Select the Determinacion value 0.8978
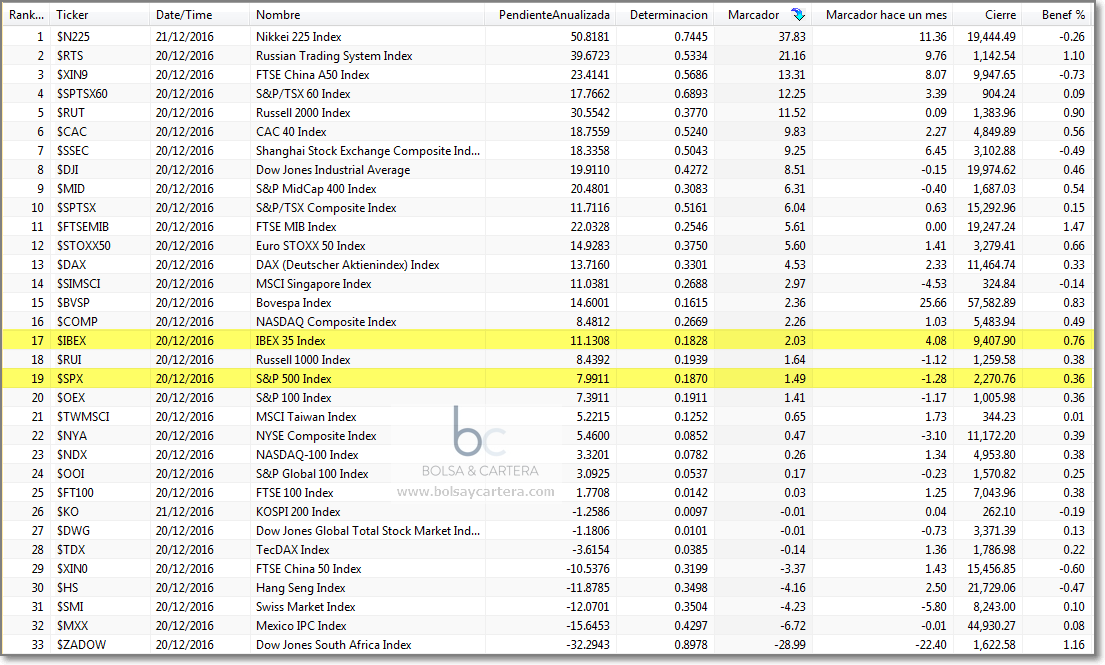This screenshot has height=665, width=1105. pyautogui.click(x=691, y=645)
